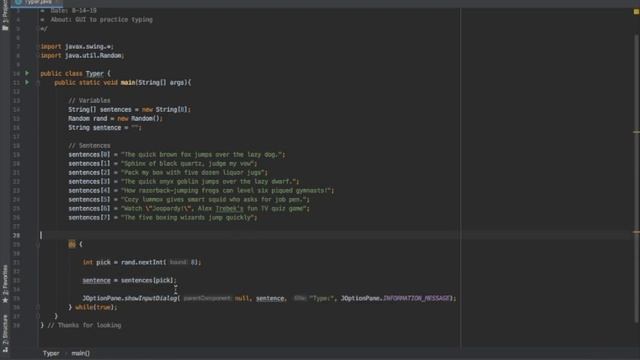Click the highlighted 'do' keyword
The width and height of the screenshot is (640, 360).
tap(72, 244)
